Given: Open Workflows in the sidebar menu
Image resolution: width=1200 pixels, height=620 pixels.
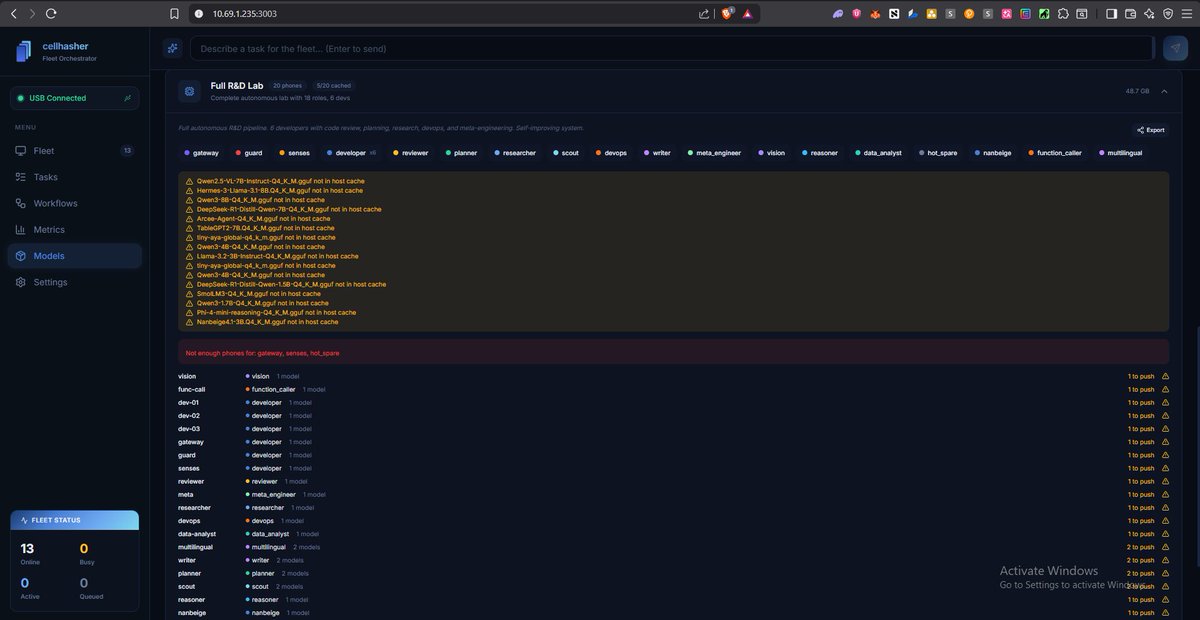Looking at the screenshot, I should tap(75, 203).
